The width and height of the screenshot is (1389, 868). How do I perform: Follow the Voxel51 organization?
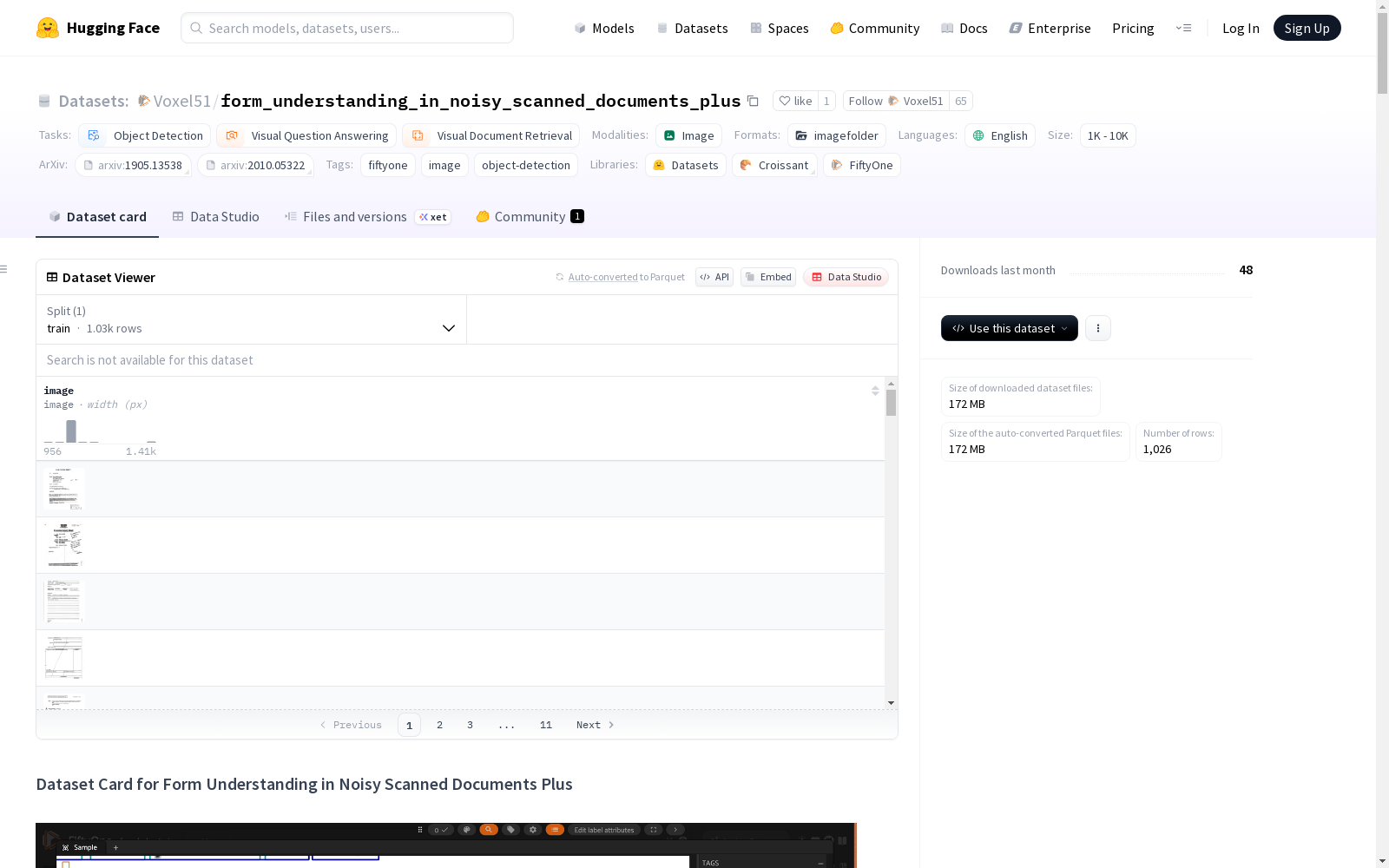[x=896, y=101]
